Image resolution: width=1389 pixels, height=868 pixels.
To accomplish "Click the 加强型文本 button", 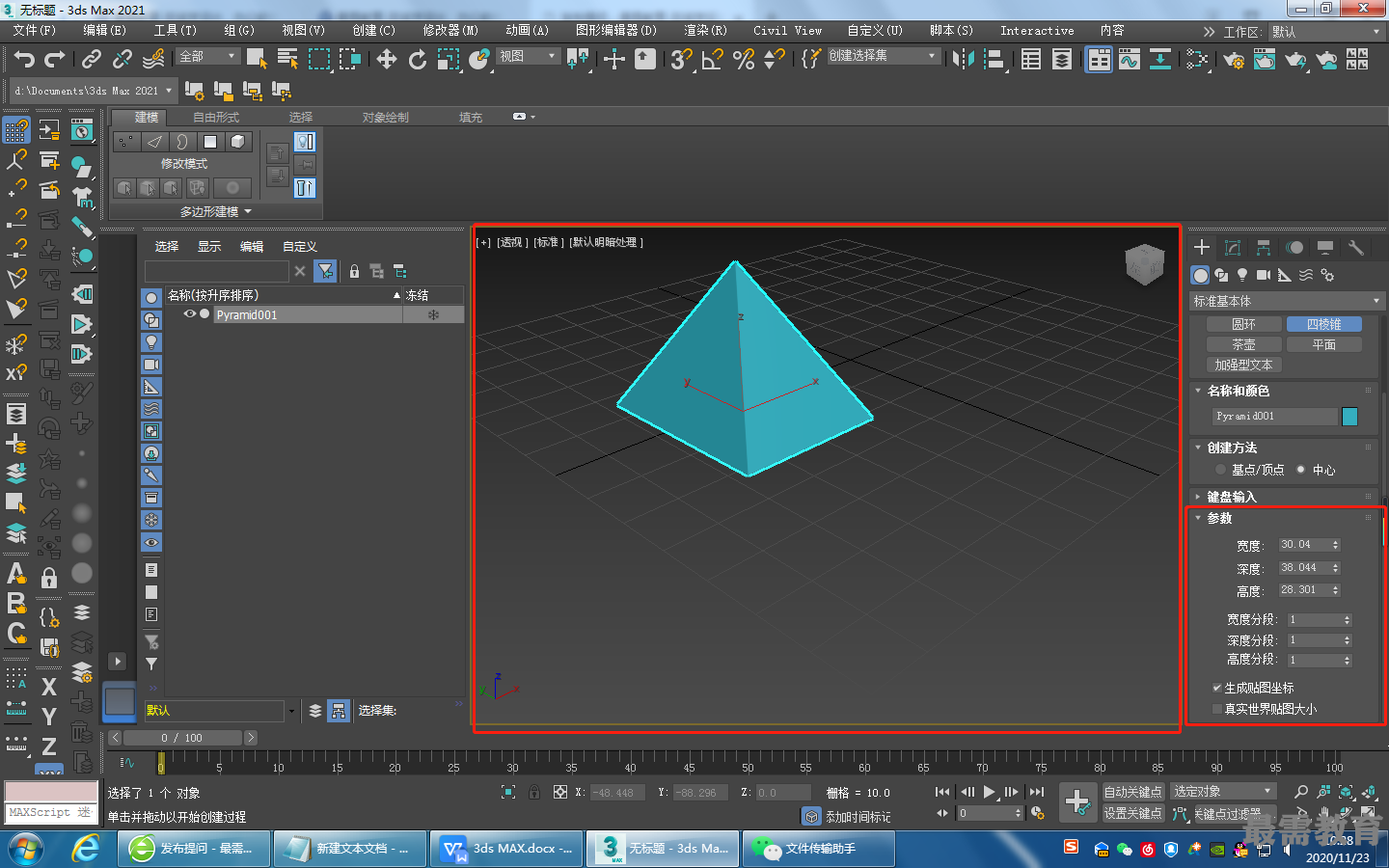I will 1243,365.
